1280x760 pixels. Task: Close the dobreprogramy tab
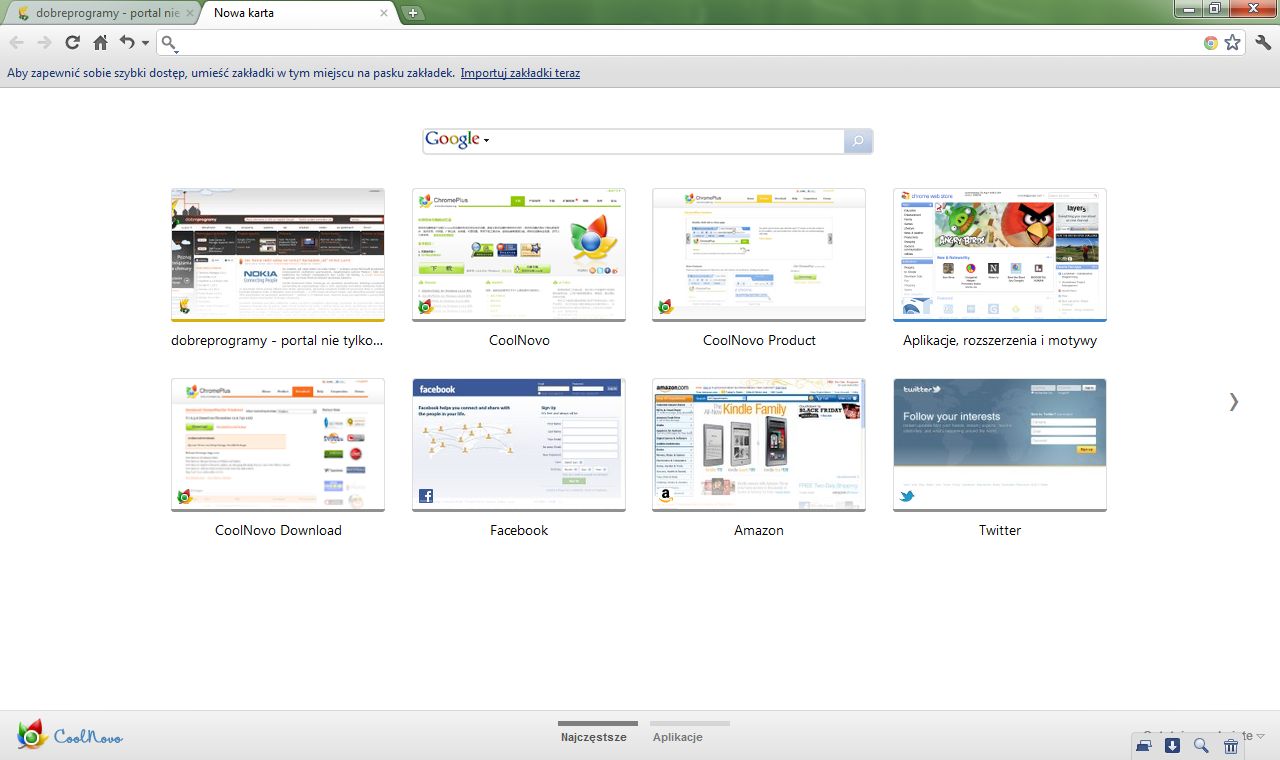[188, 13]
